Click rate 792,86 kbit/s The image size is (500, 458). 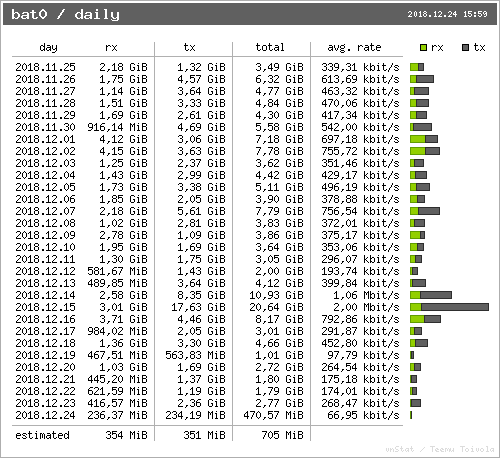360,319
